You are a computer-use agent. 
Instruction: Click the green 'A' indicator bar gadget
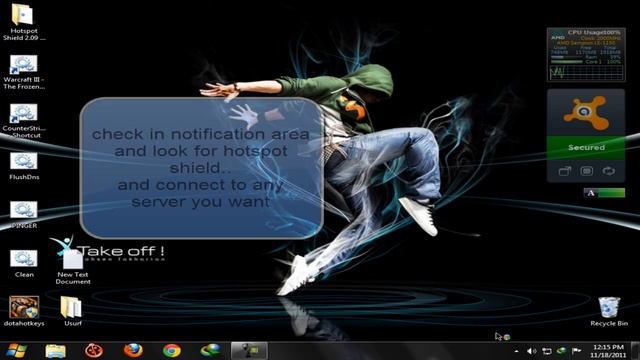point(604,193)
